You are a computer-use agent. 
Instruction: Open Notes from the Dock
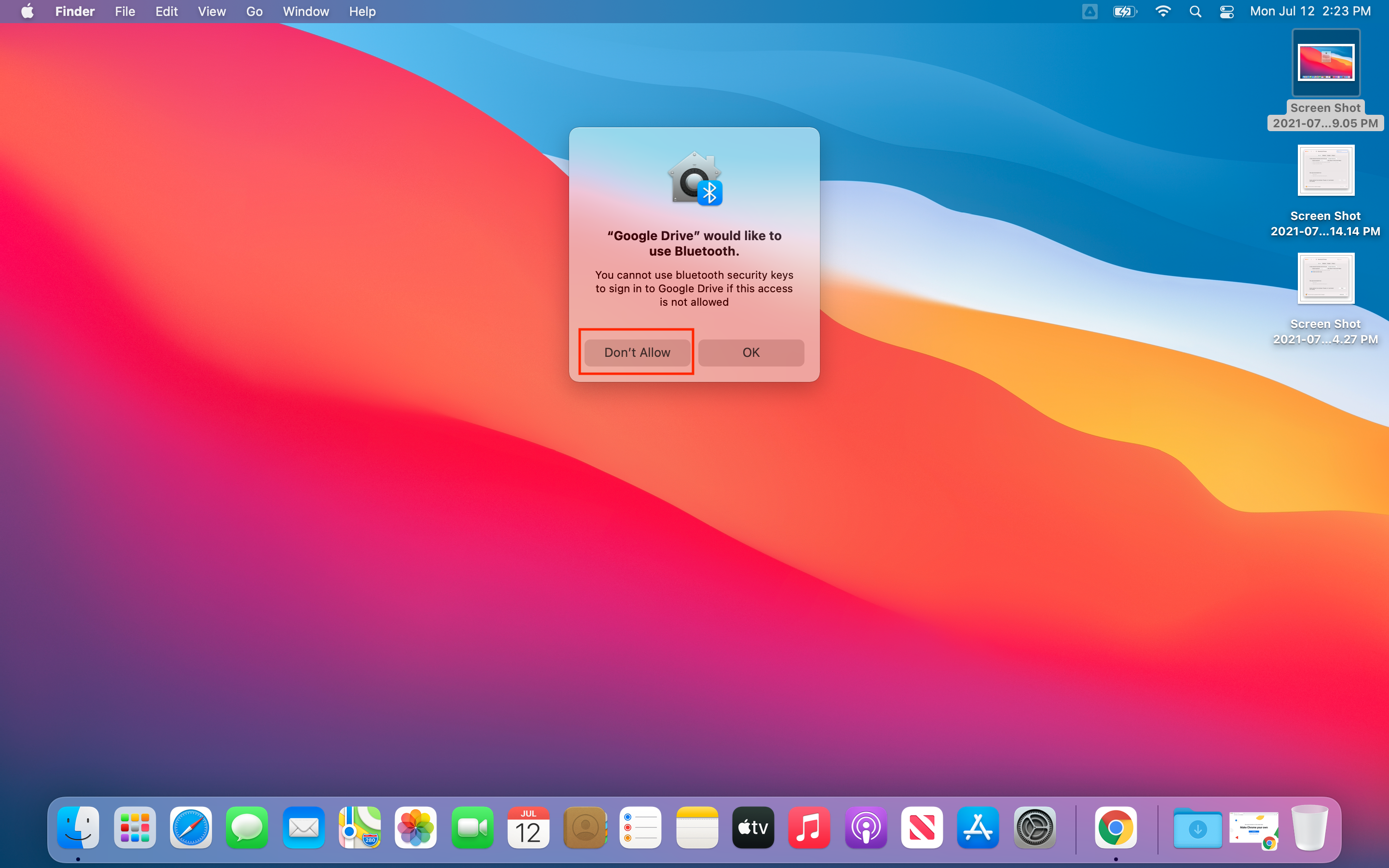point(697,828)
